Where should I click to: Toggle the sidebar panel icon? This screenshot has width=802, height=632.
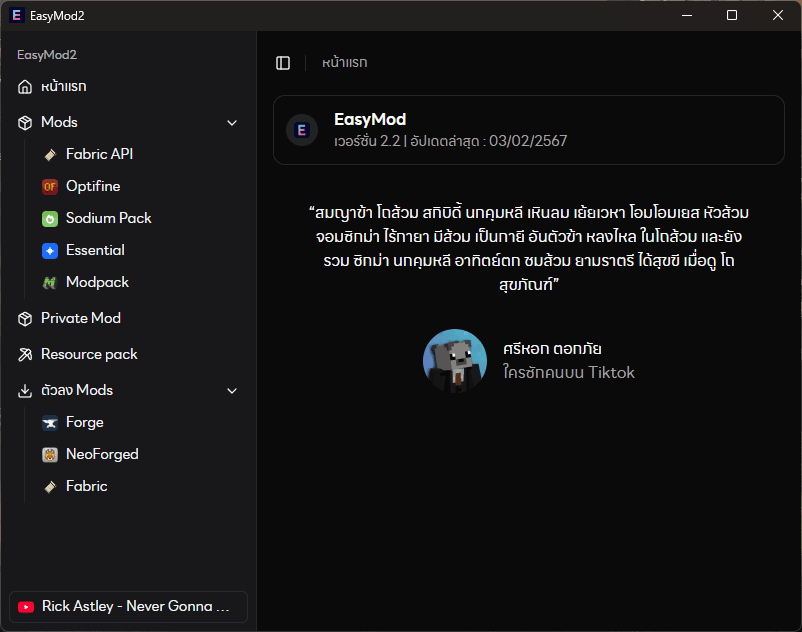pos(283,63)
